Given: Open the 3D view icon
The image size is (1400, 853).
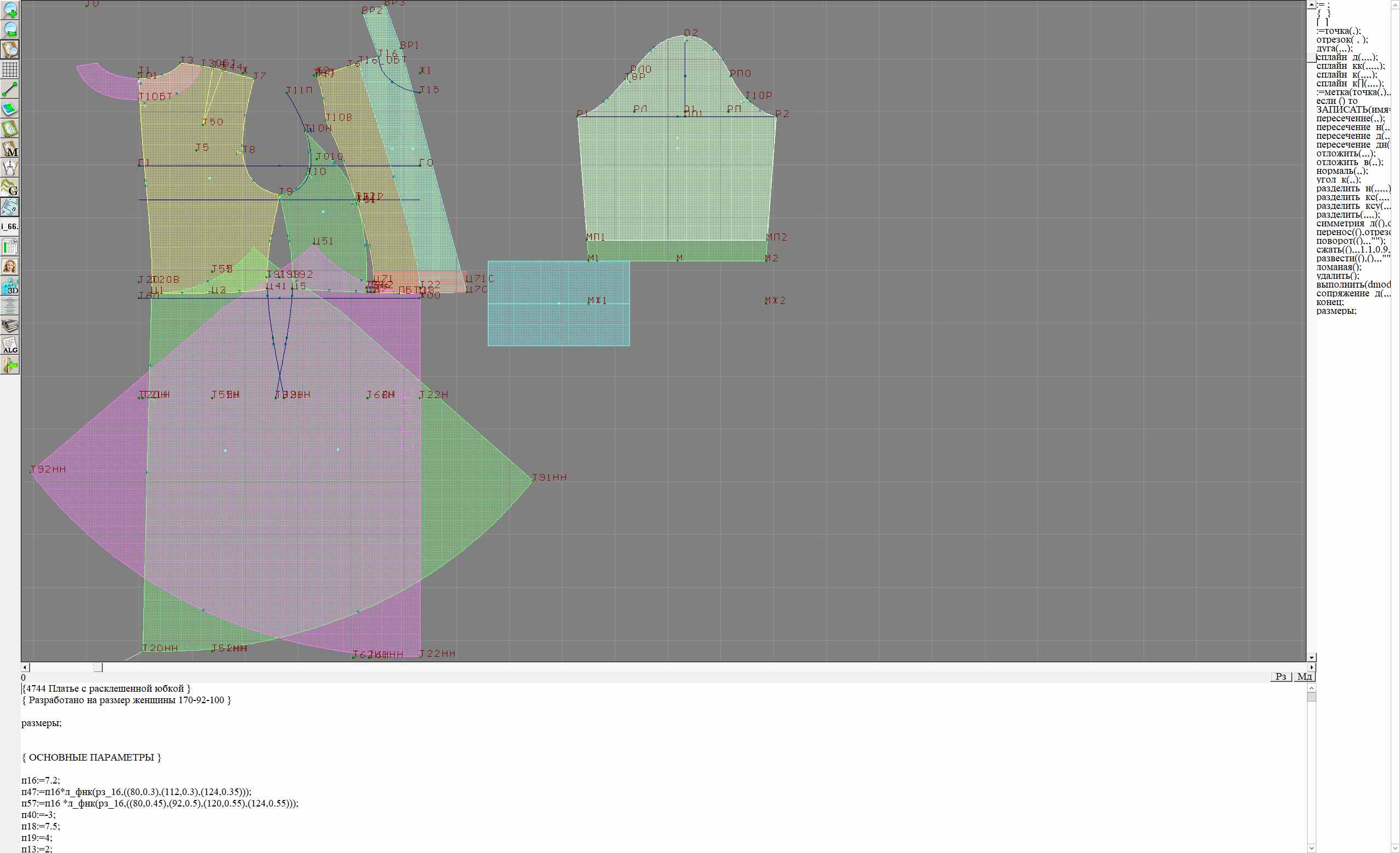Looking at the screenshot, I should [x=10, y=286].
